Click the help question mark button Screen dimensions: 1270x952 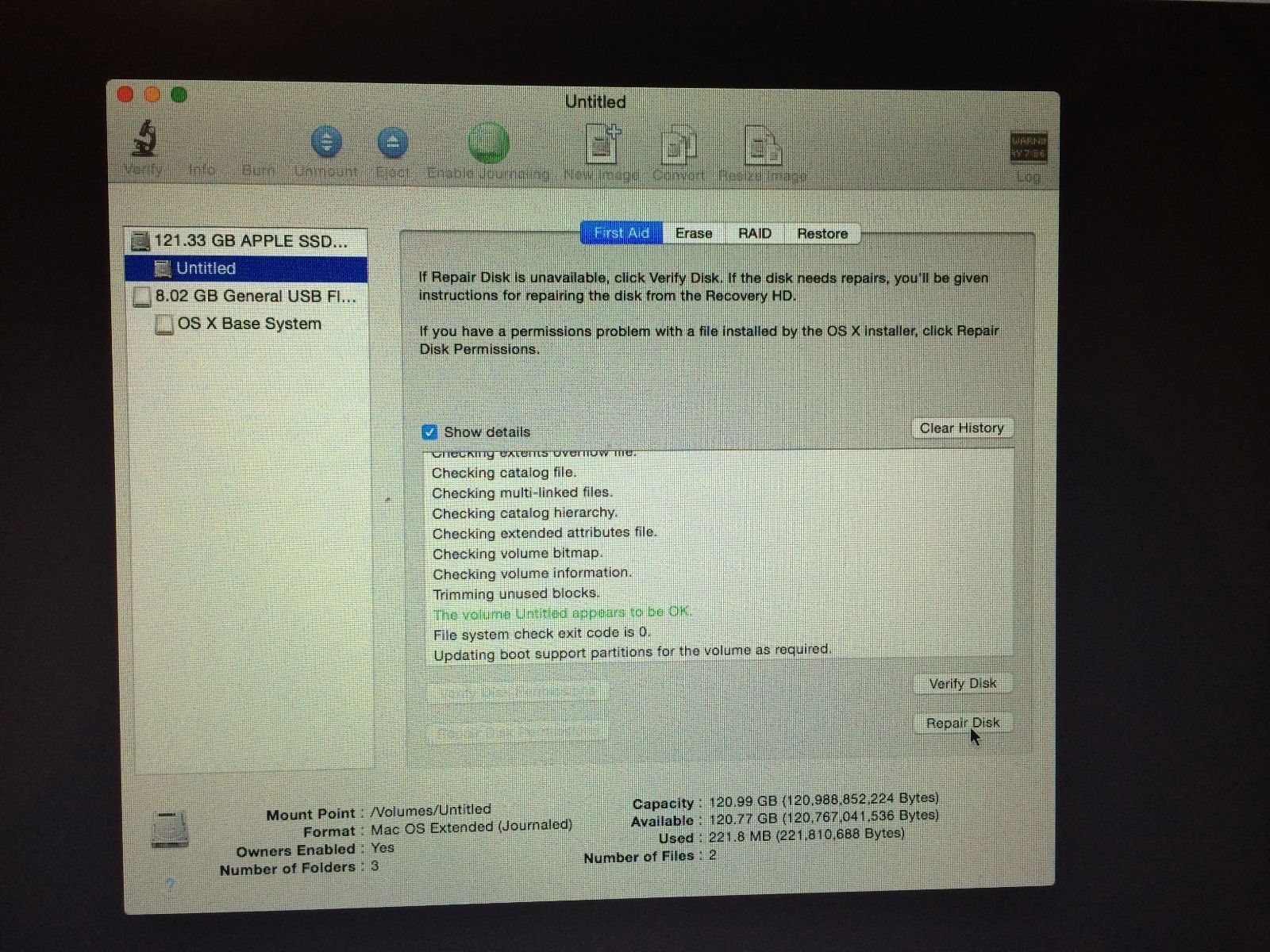coord(170,885)
